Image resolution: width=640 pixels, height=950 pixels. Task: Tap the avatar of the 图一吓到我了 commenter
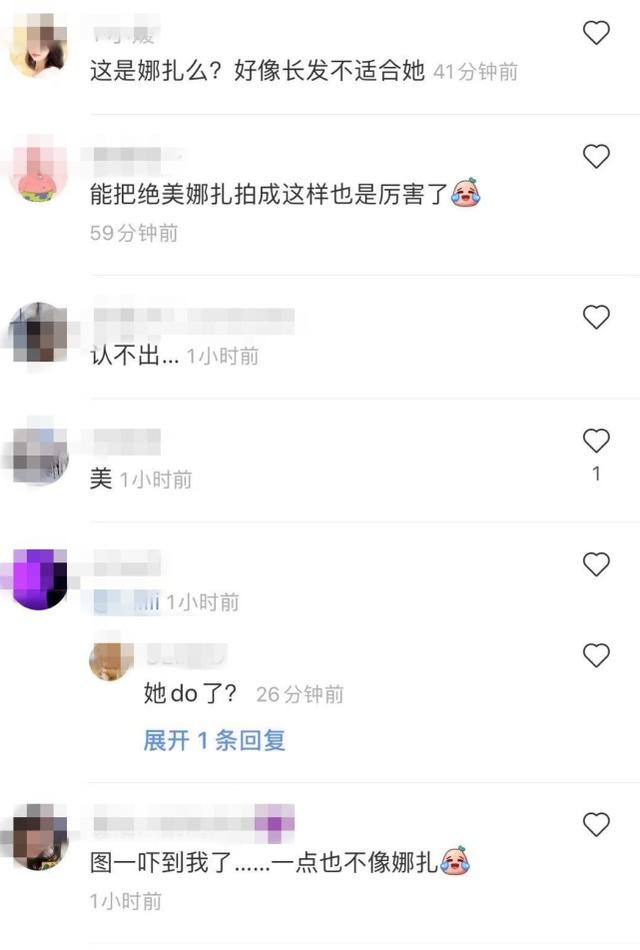click(x=39, y=837)
